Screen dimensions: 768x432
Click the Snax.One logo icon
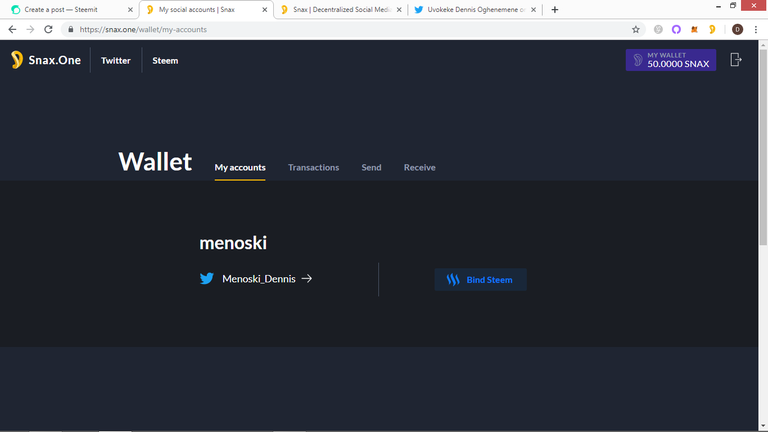[17, 60]
